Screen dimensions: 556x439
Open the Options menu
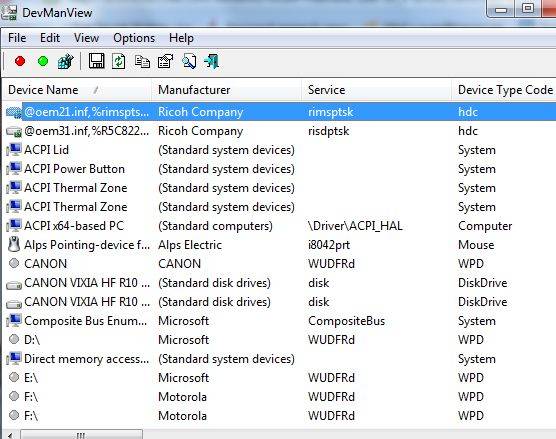[x=134, y=38]
